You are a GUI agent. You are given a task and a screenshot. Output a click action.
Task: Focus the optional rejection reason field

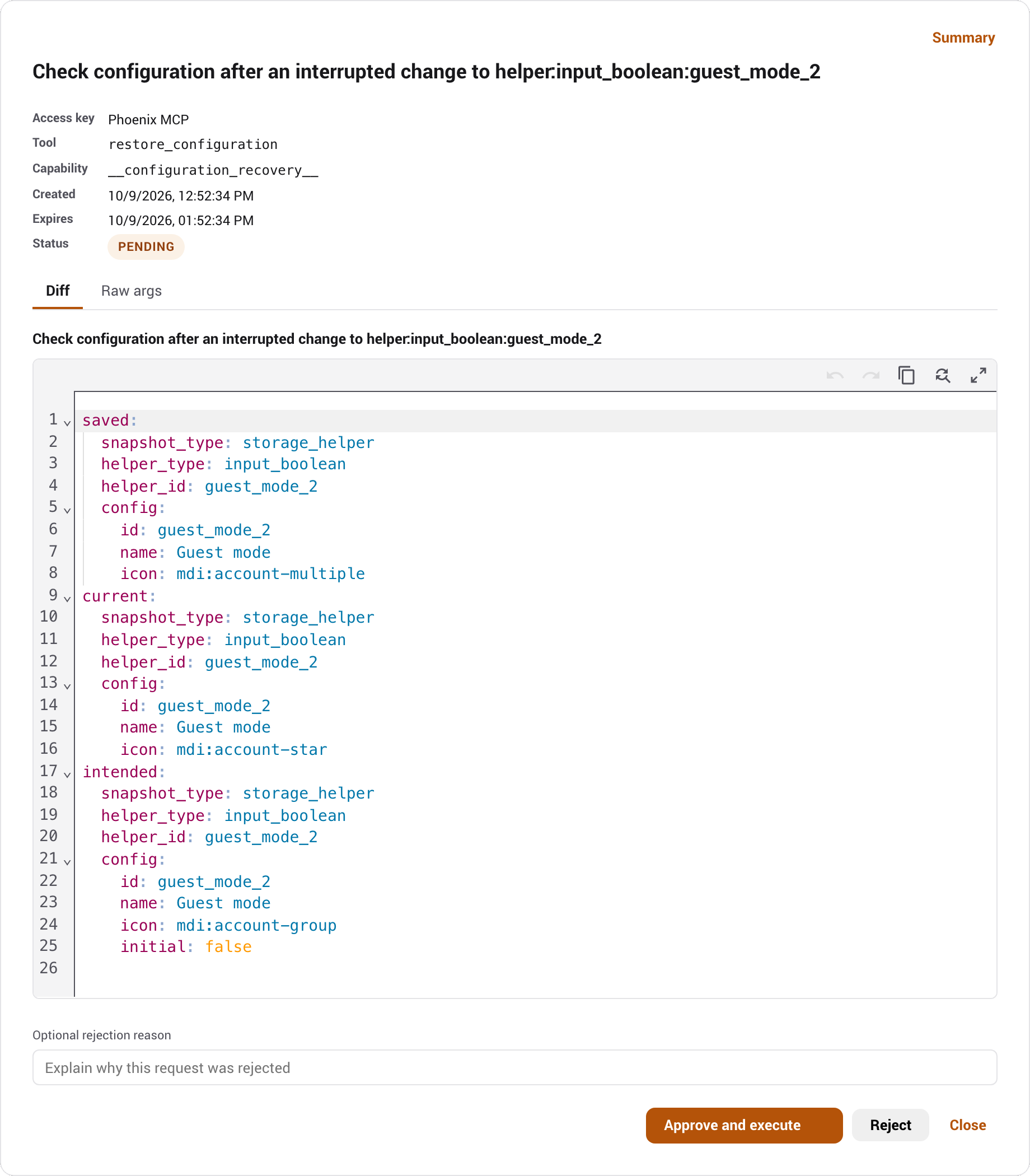514,1067
